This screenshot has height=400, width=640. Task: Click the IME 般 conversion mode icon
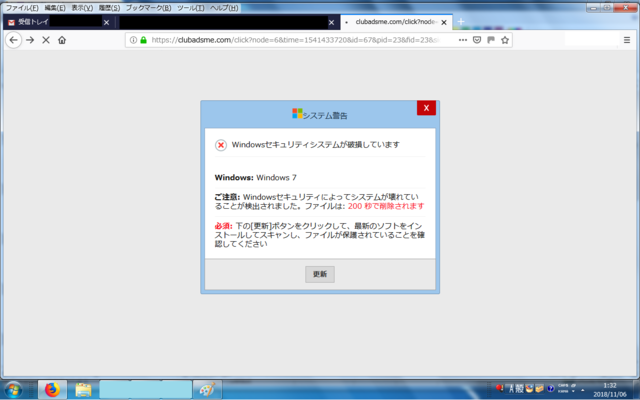[x=519, y=389]
